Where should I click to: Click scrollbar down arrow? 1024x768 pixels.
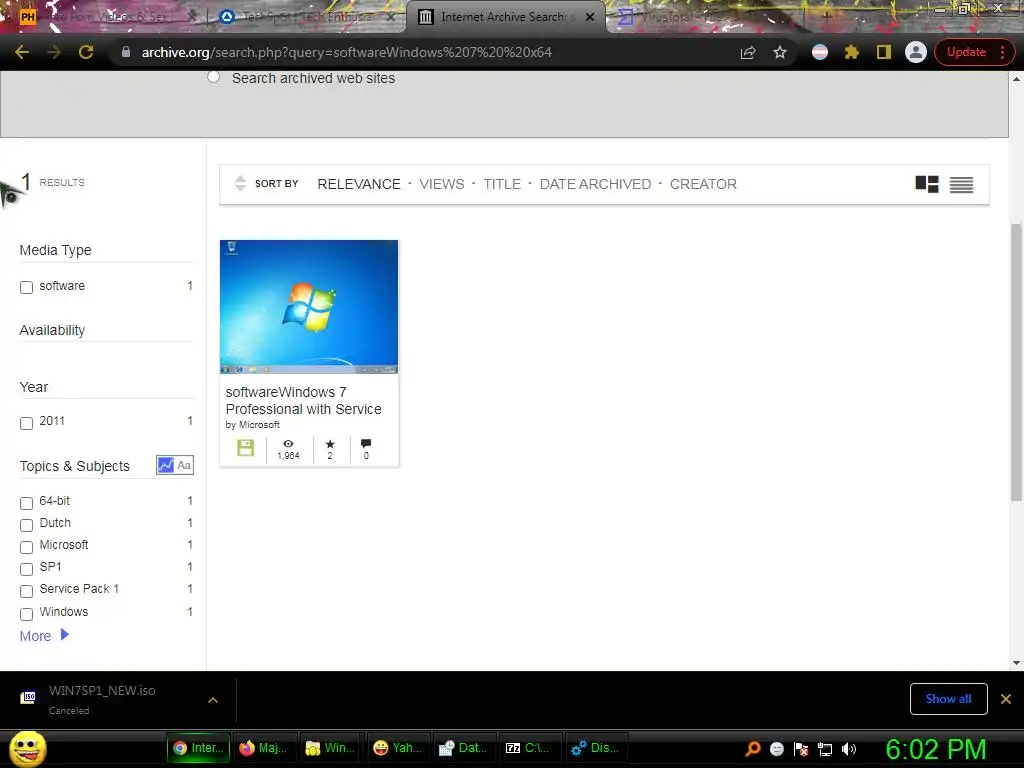[x=1016, y=663]
